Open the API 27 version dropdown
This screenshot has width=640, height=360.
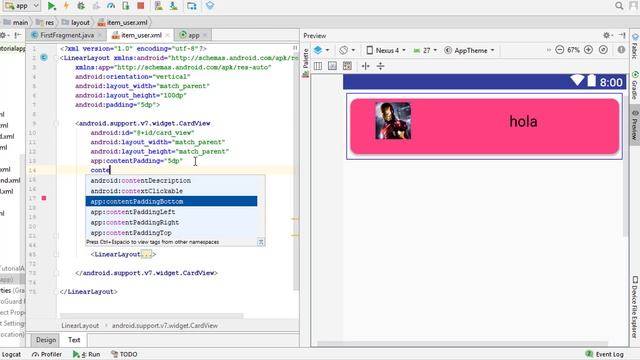(425, 50)
